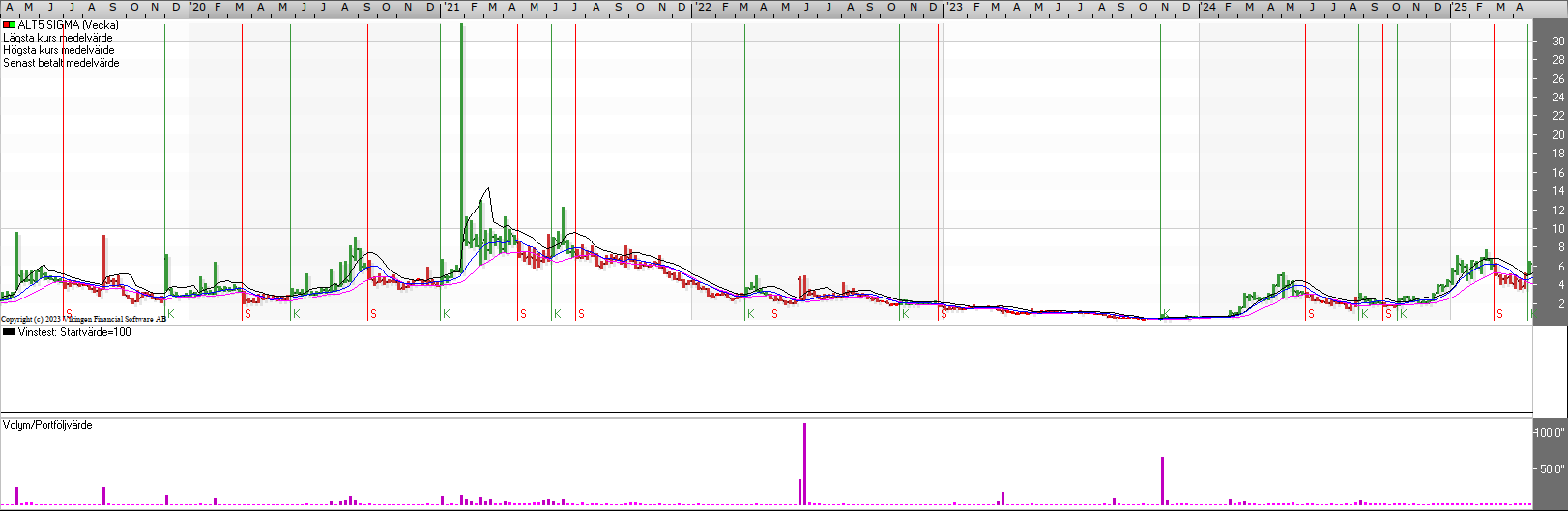
Task: Click the Volym/Portföljvärde panel label
Action: 47,425
